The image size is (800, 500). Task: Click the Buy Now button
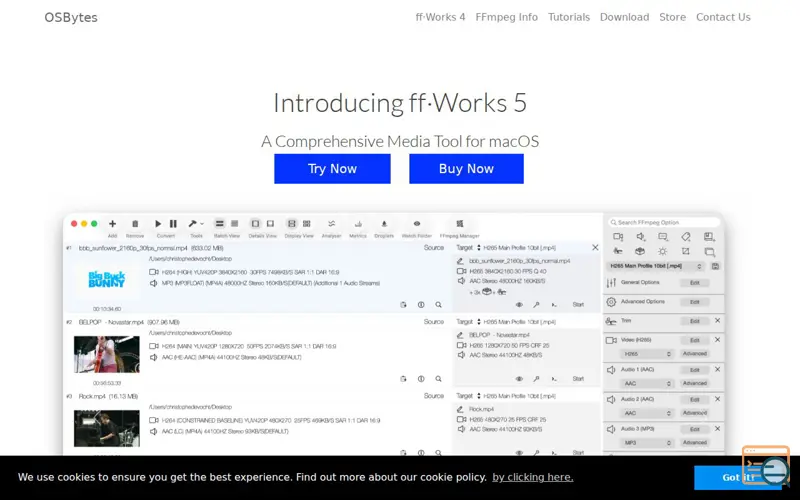coord(466,169)
